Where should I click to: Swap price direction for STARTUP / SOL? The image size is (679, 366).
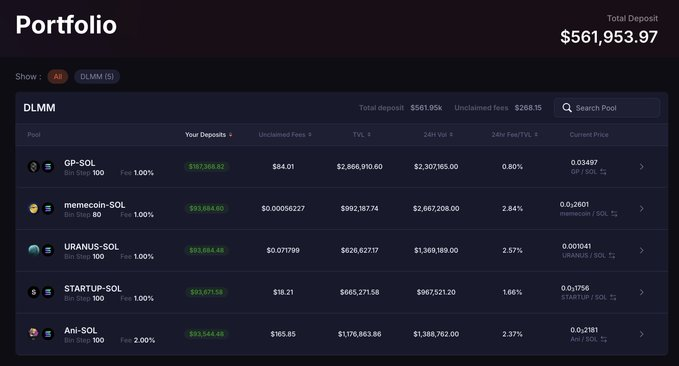(x=613, y=298)
